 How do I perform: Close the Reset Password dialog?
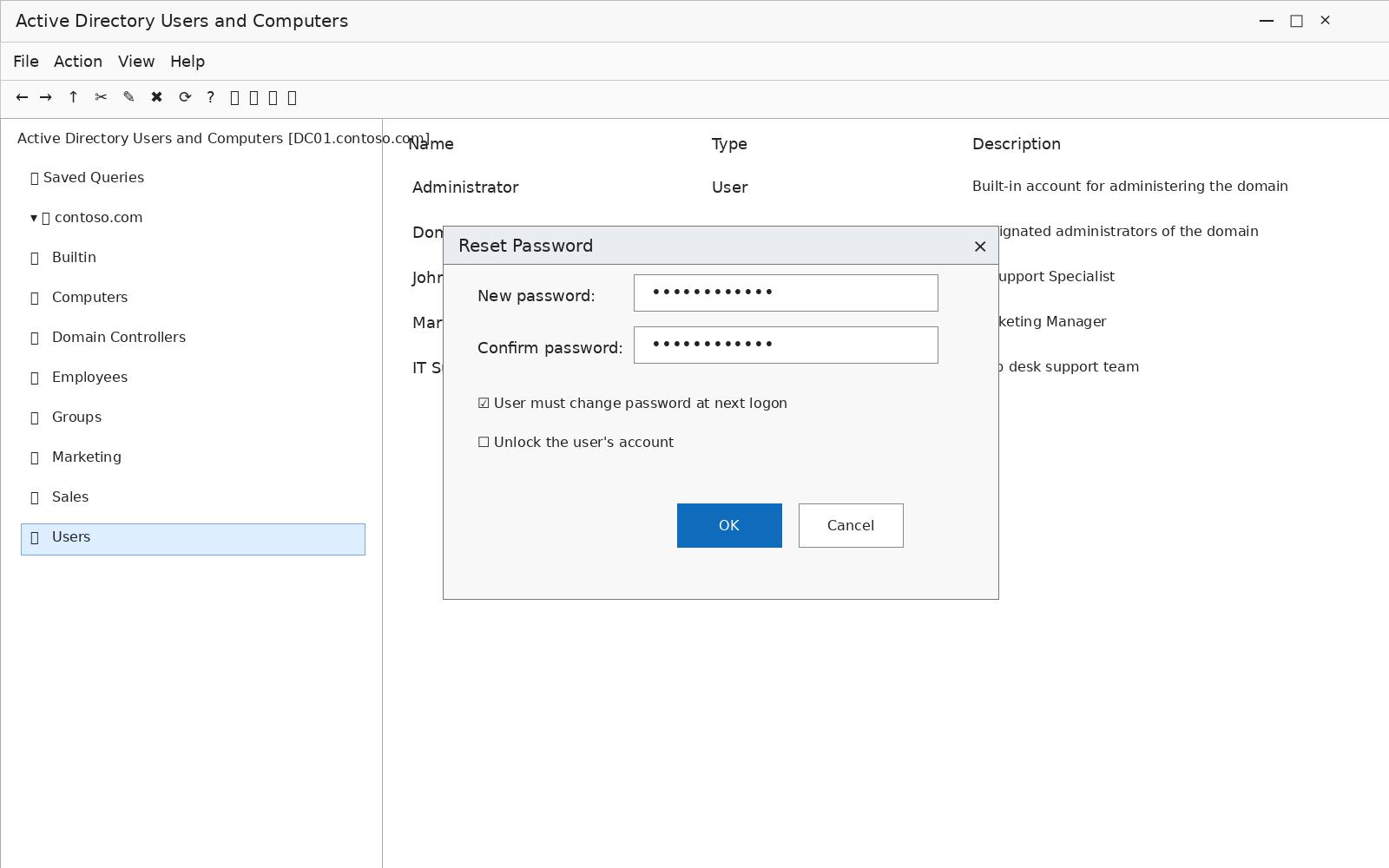click(980, 247)
